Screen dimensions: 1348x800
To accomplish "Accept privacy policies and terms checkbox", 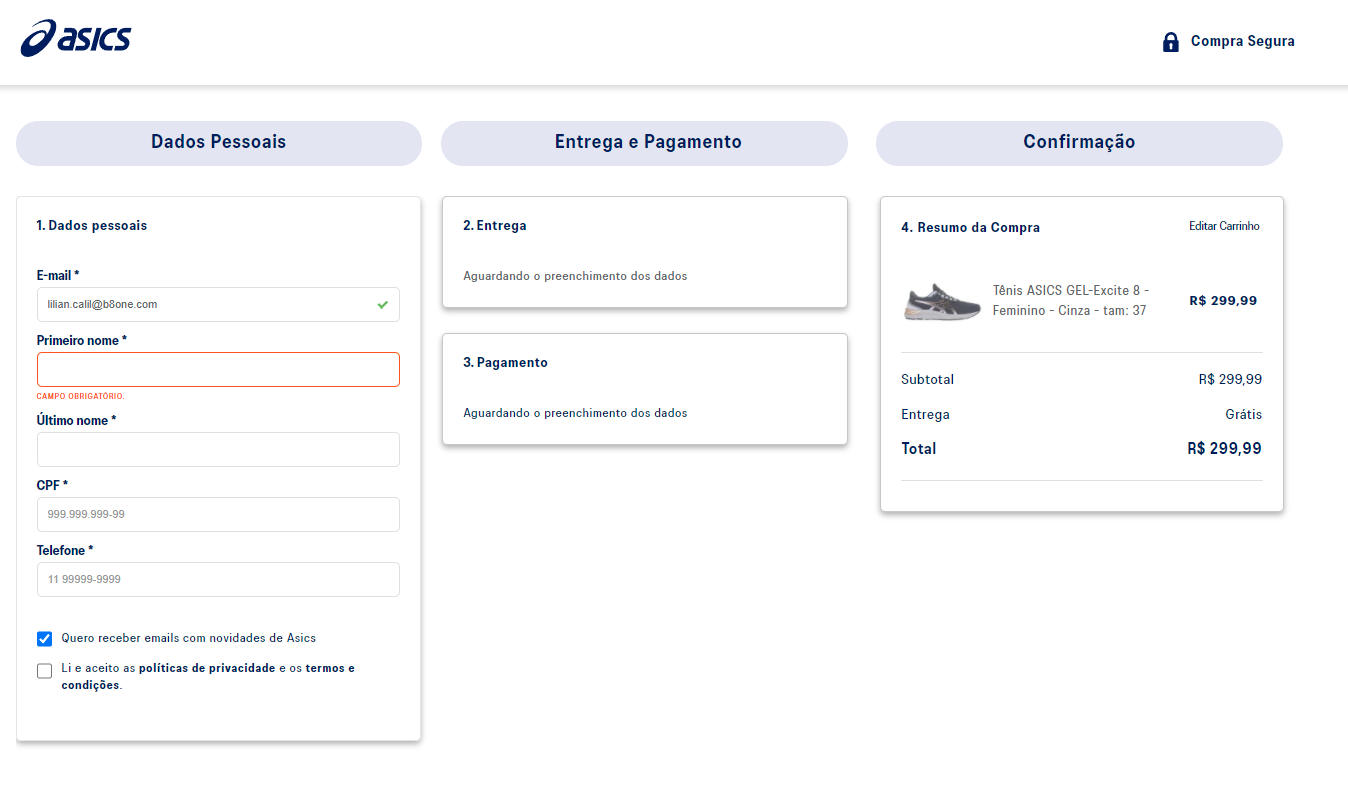I will [44, 671].
